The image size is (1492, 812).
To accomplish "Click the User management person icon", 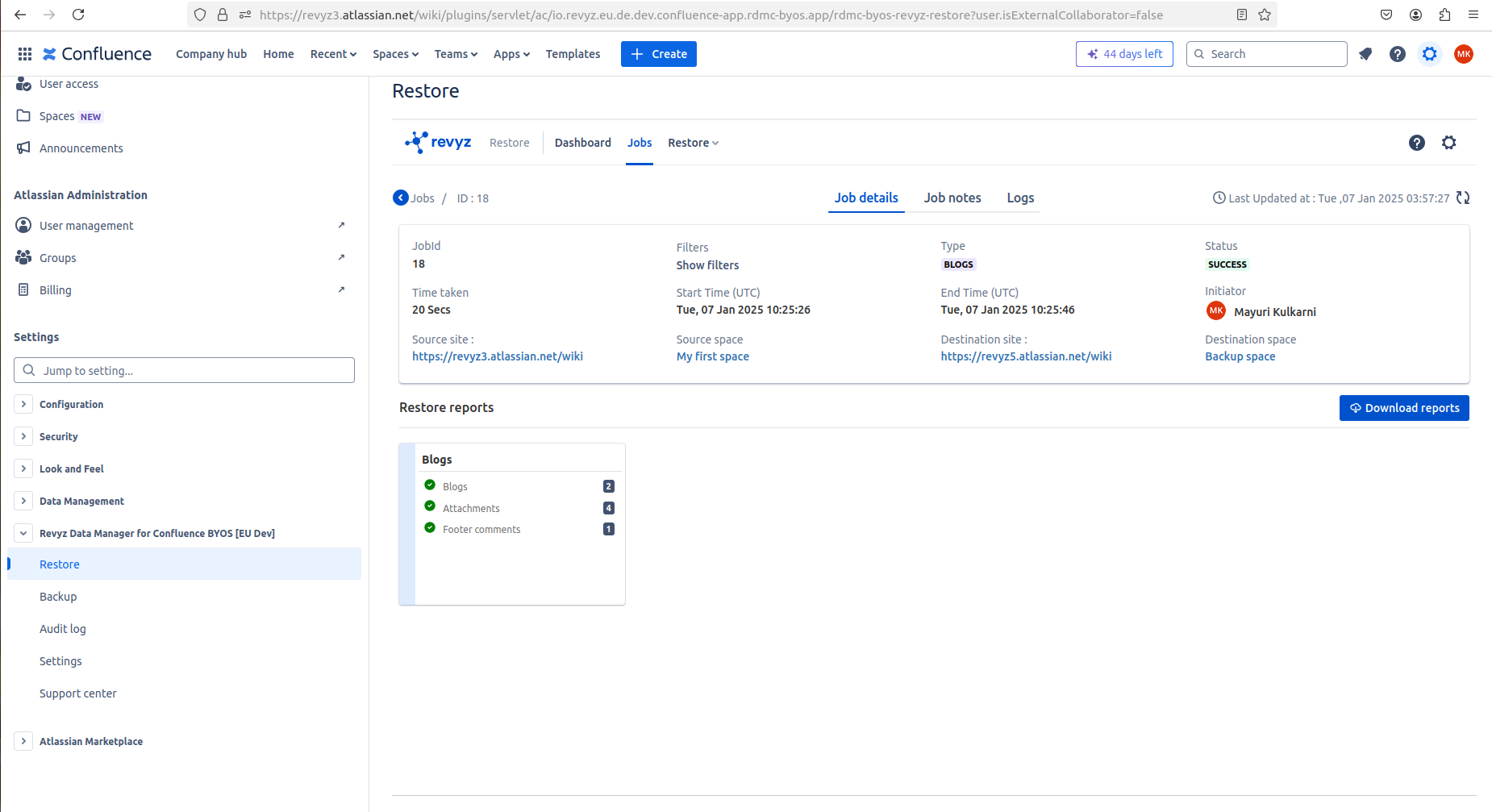I will pos(23,225).
